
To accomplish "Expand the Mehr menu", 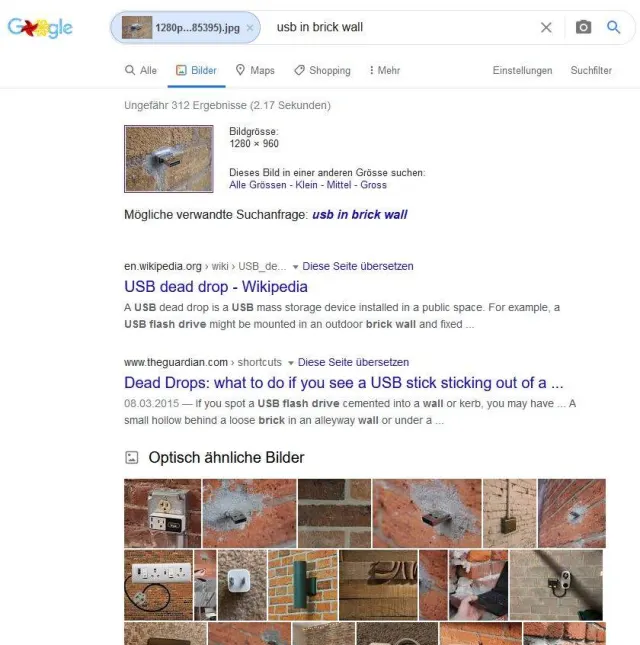I will point(384,70).
